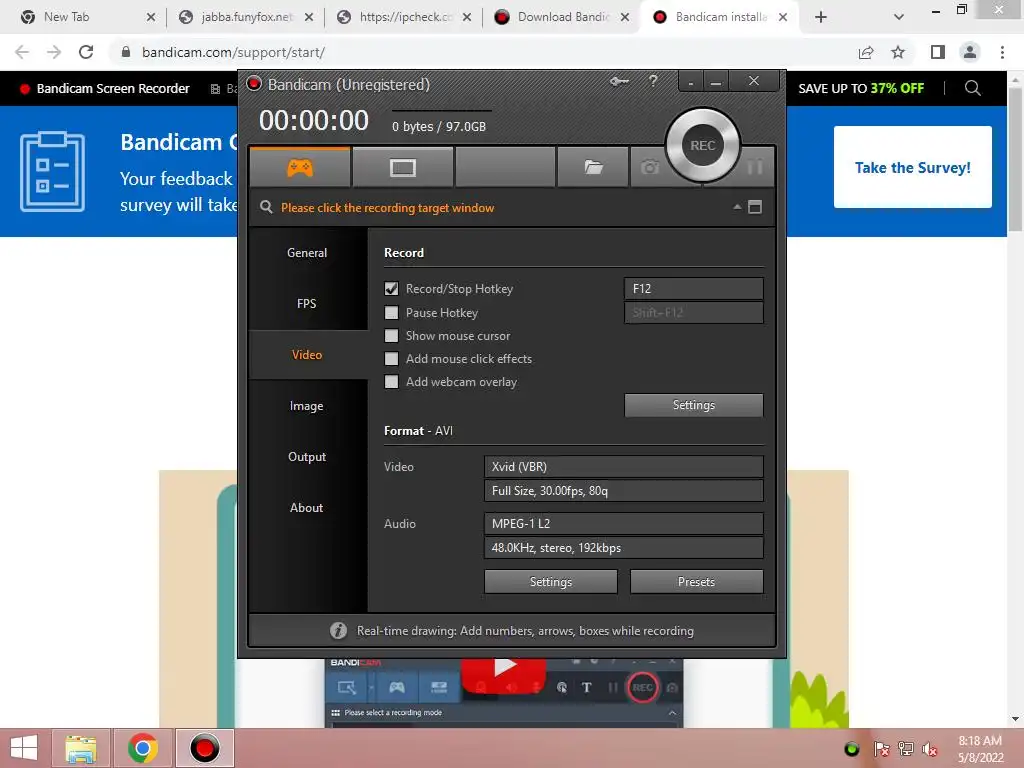Image resolution: width=1024 pixels, height=768 pixels.
Task: Click the Bandicam red logo icon in title bar
Action: (x=254, y=84)
